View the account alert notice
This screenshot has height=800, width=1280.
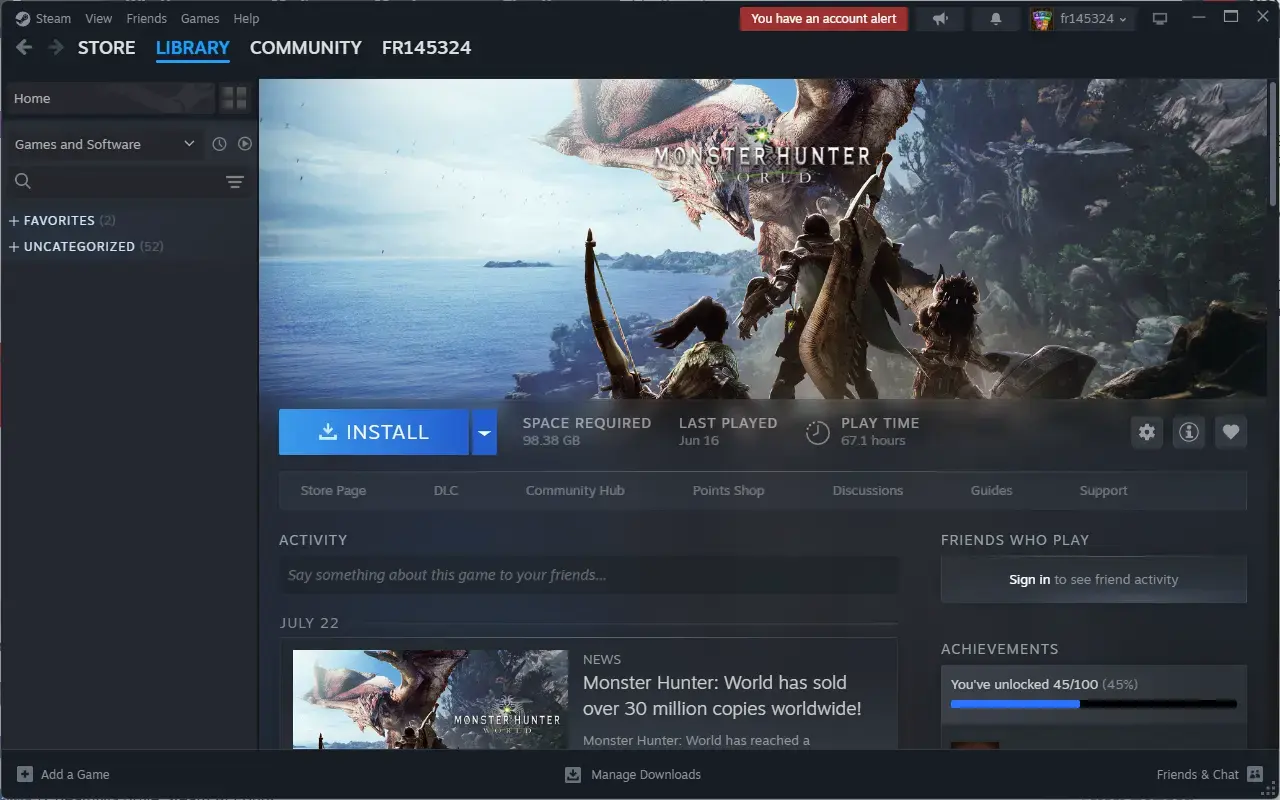[824, 19]
